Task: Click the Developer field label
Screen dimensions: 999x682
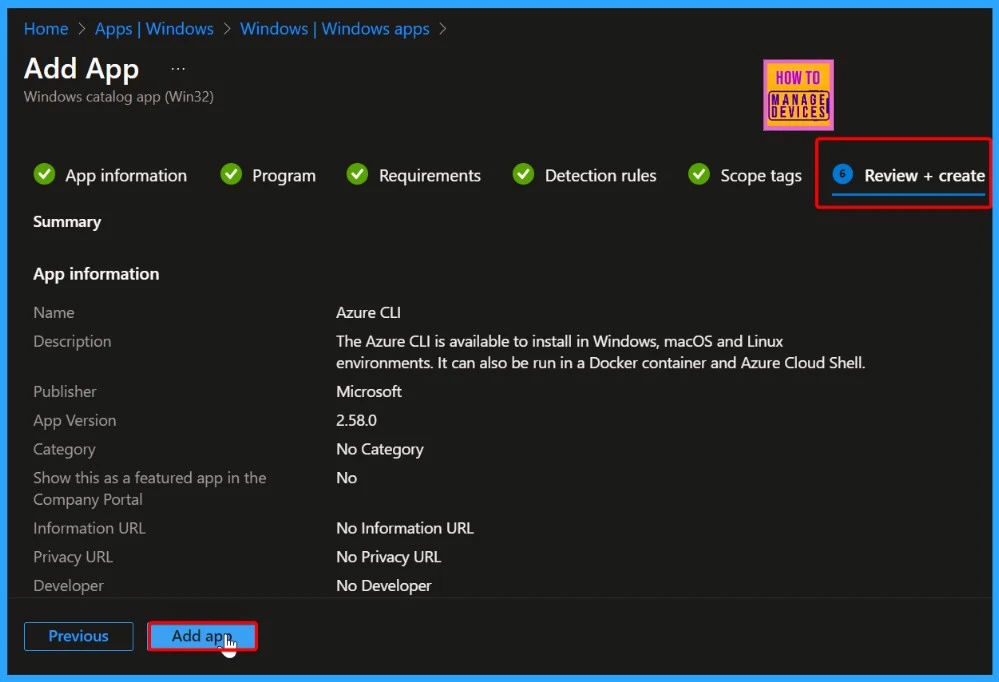Action: click(68, 586)
